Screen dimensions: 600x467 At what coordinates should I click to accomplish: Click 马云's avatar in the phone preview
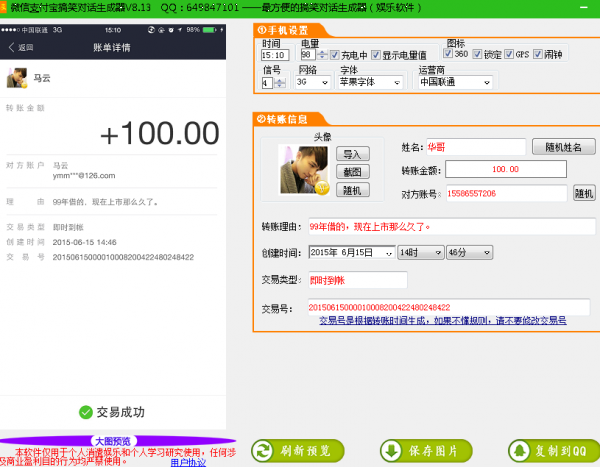coord(17,78)
